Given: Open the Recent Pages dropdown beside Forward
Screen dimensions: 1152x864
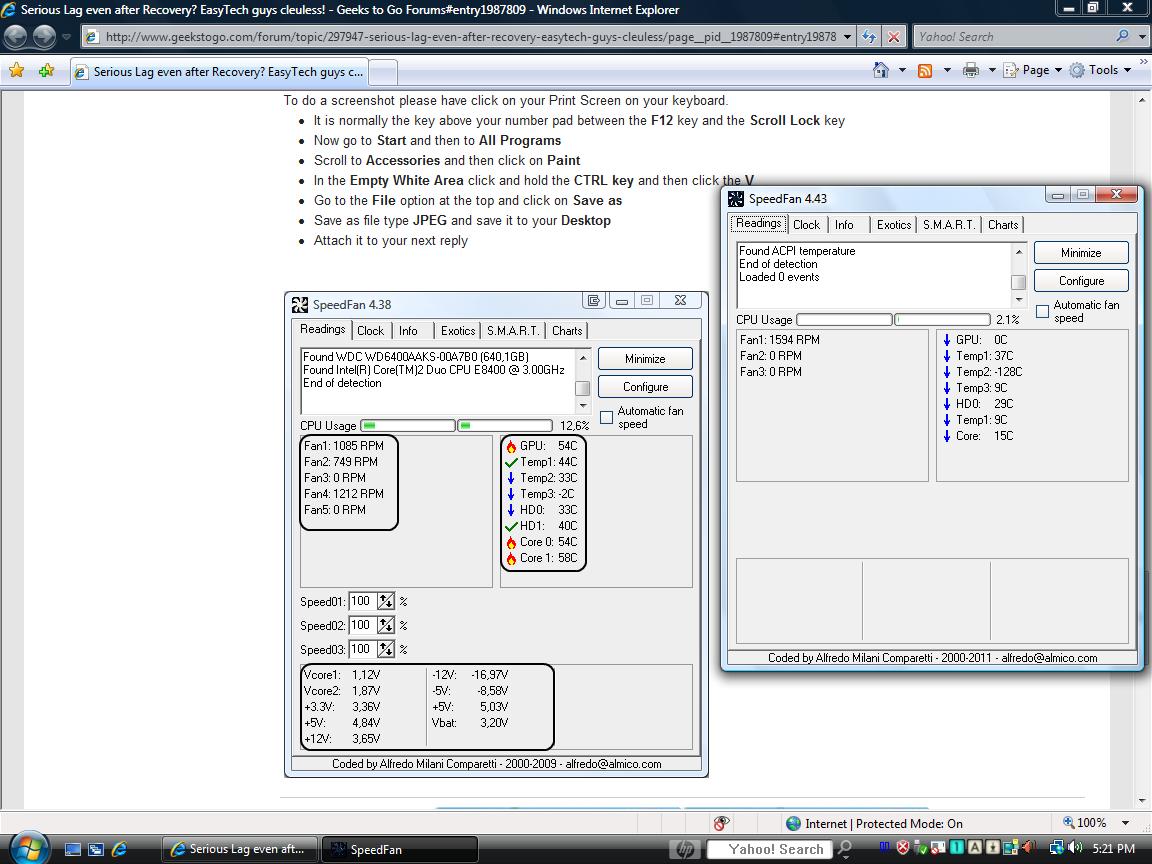Looking at the screenshot, I should click(x=66, y=36).
